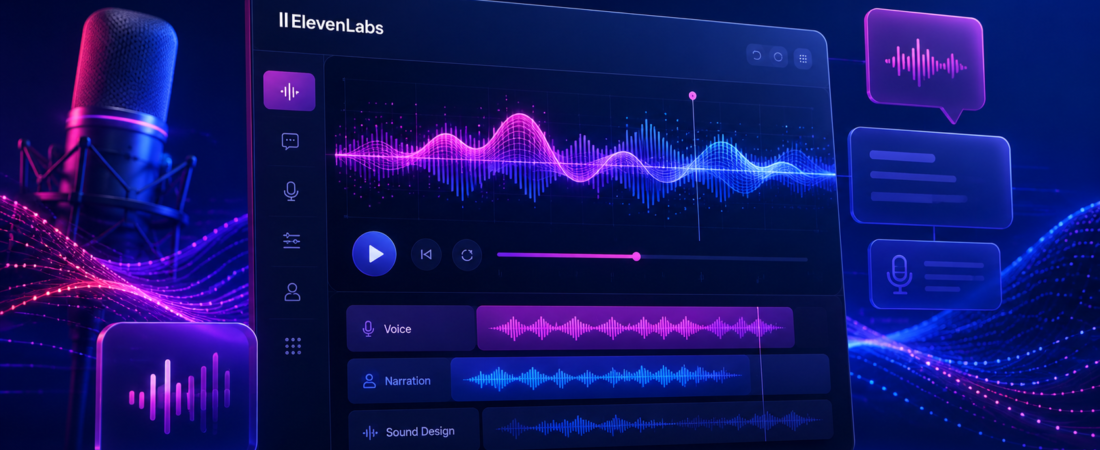Click the playhead marker above the waveform
This screenshot has width=1100, height=450.
[692, 95]
